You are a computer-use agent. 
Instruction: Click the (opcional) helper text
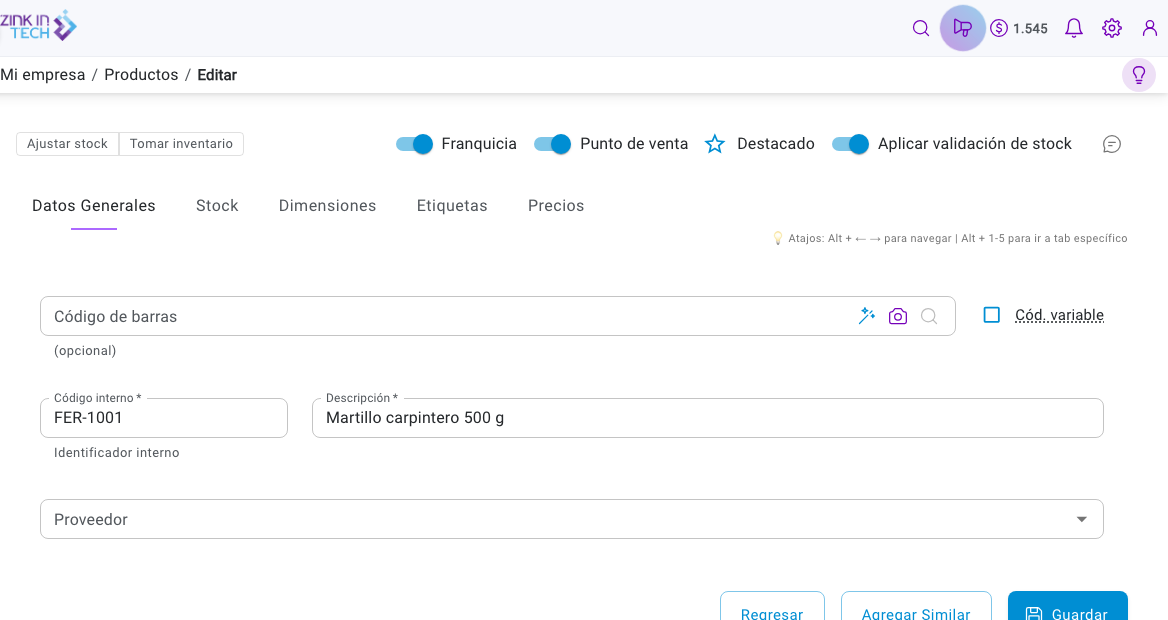click(x=85, y=350)
